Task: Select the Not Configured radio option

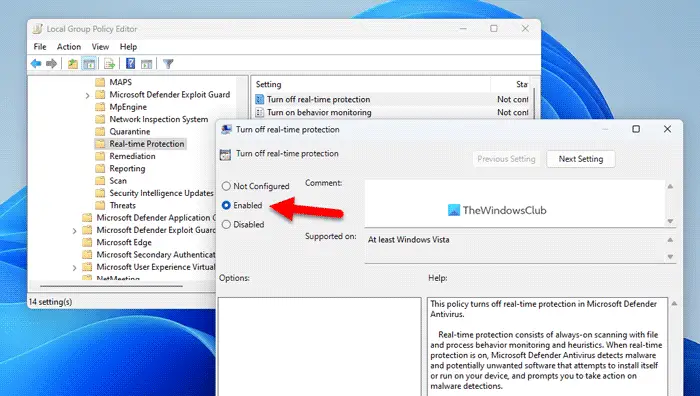Action: [x=226, y=186]
